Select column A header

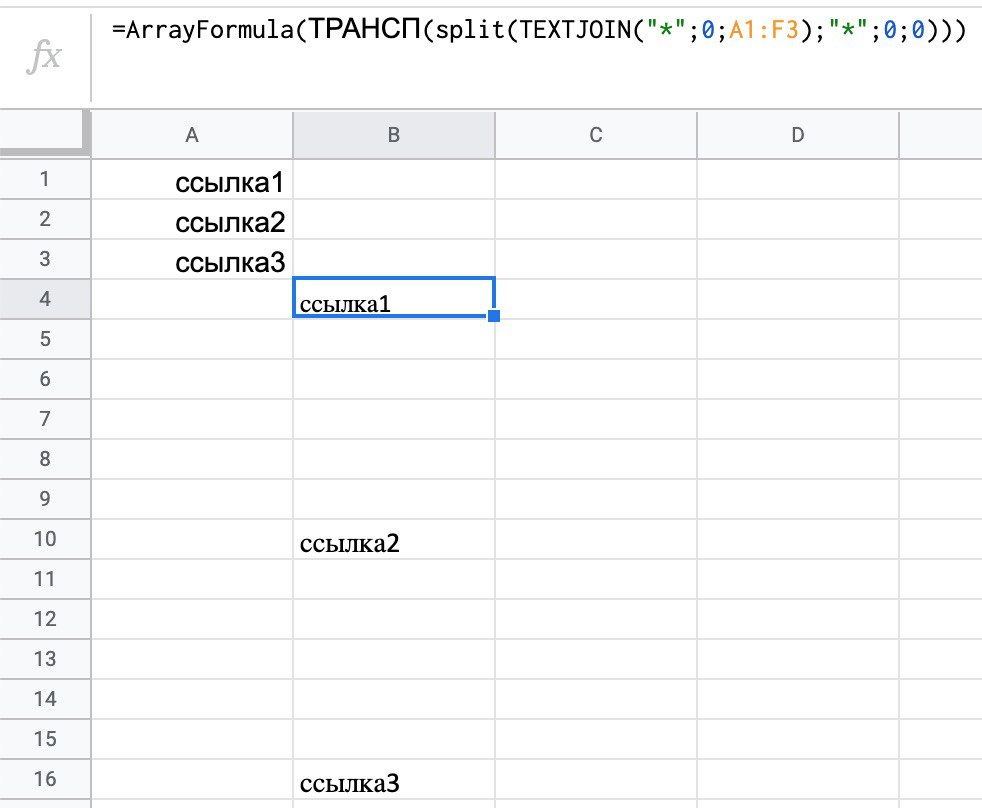[x=192, y=135]
